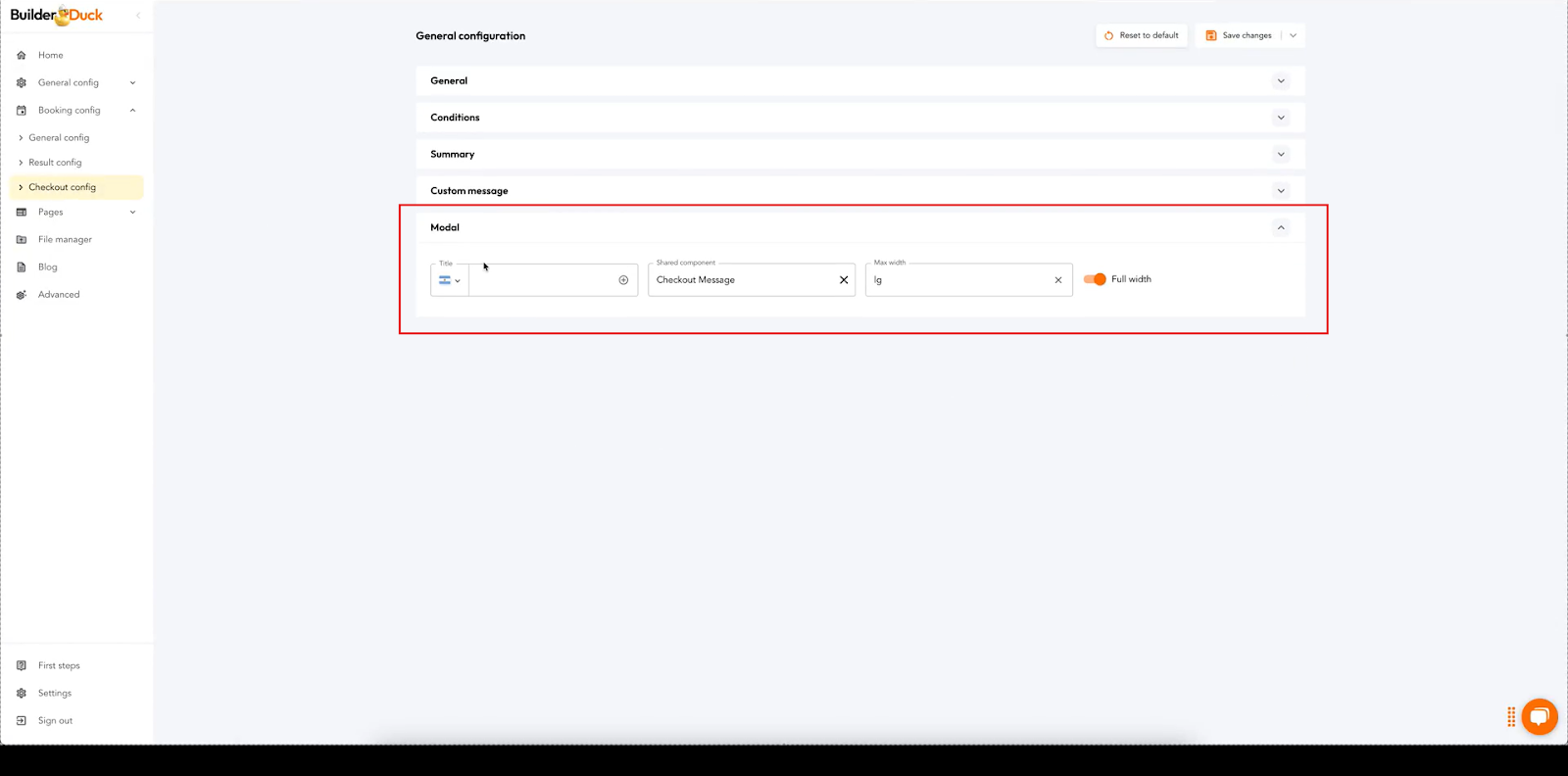Expand the General section
Viewport: 1568px width, 776px height.
(1280, 81)
